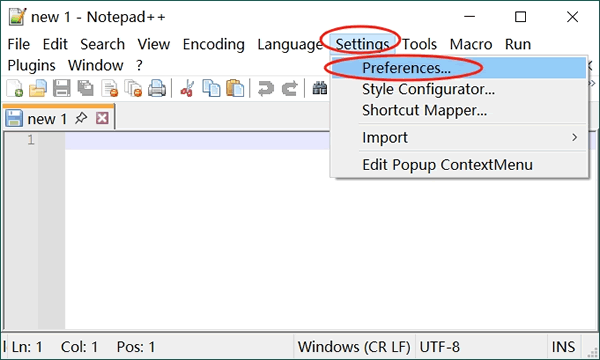
Task: Print the document using the printer icon
Action: coord(157,88)
